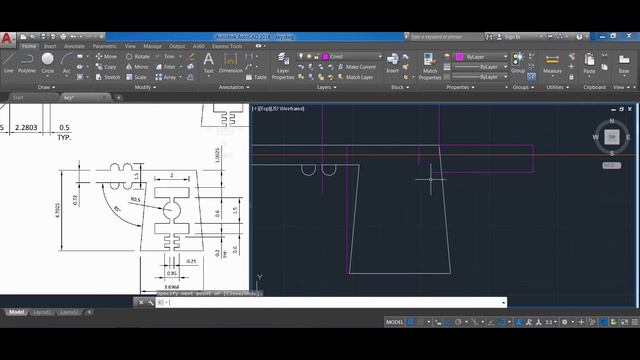640x360 pixels.
Task: Select the Arc drawing tool
Action: click(67, 63)
